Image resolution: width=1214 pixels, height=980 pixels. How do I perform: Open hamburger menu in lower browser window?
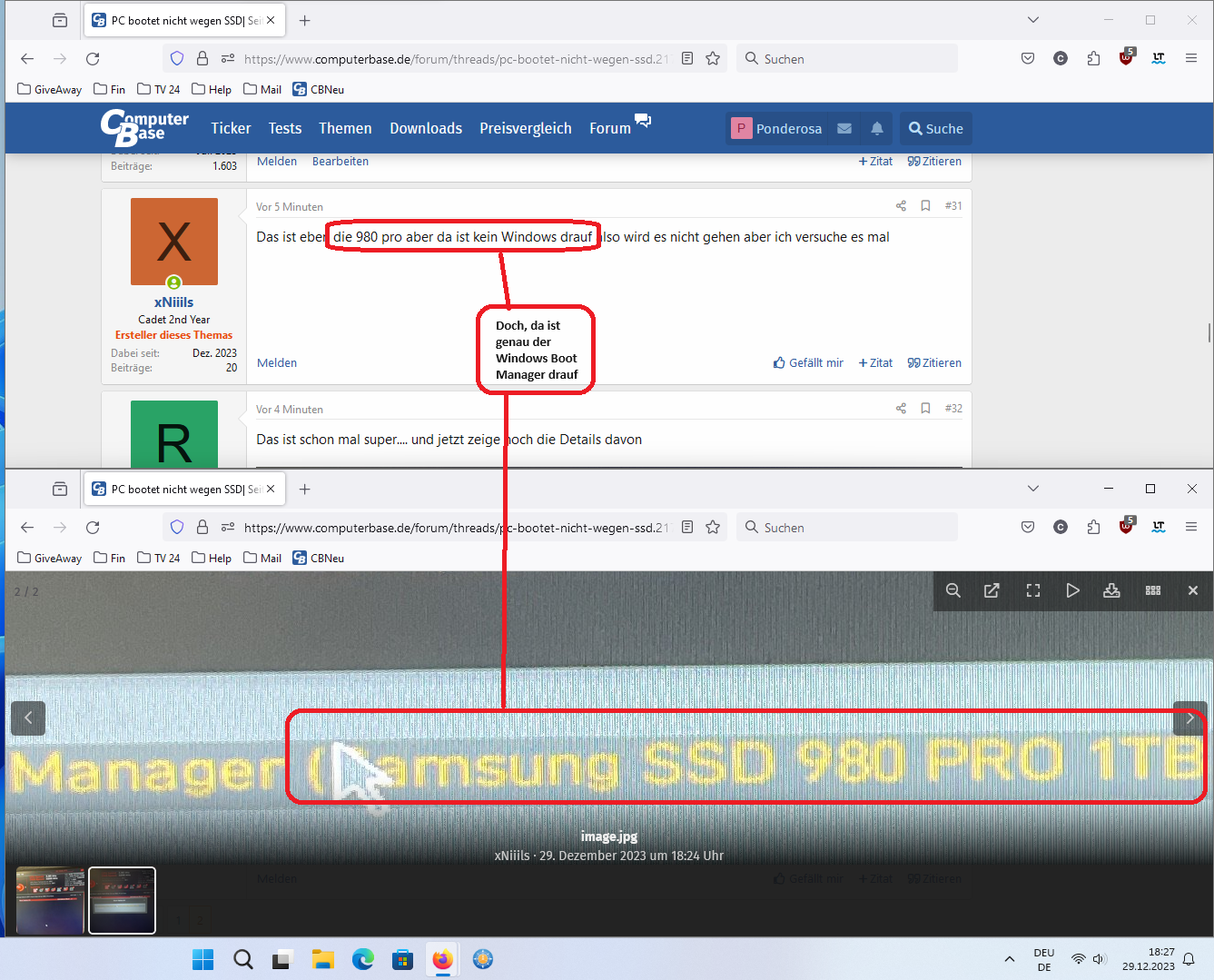(1191, 528)
